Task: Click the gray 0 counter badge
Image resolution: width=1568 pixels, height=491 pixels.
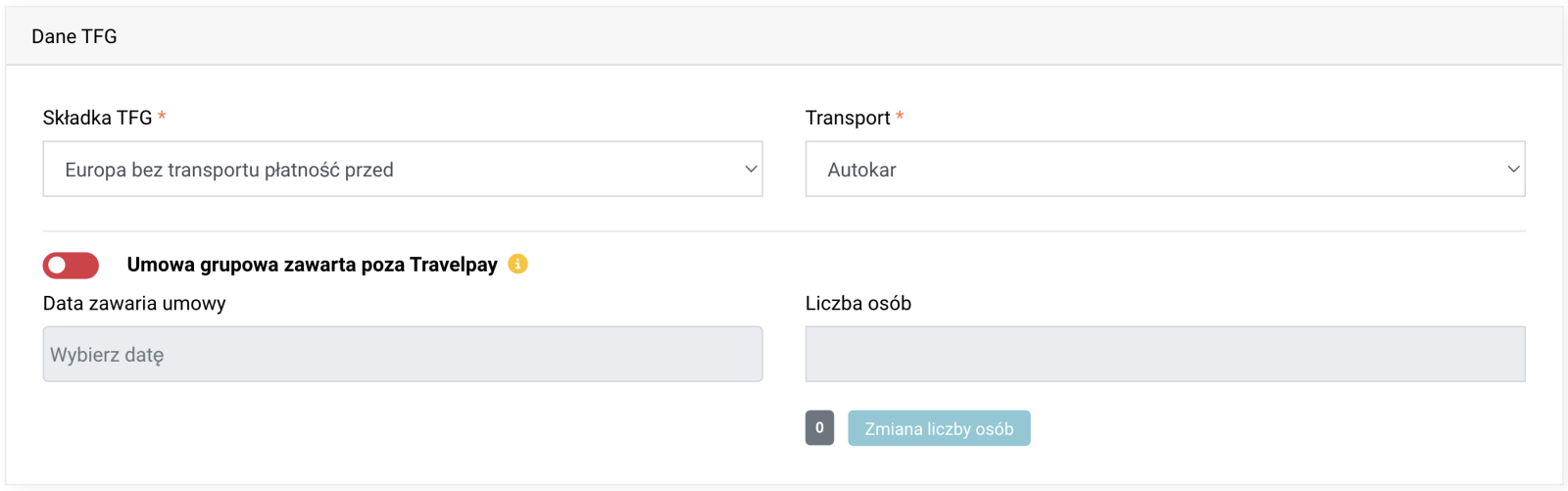Action: coord(819,428)
